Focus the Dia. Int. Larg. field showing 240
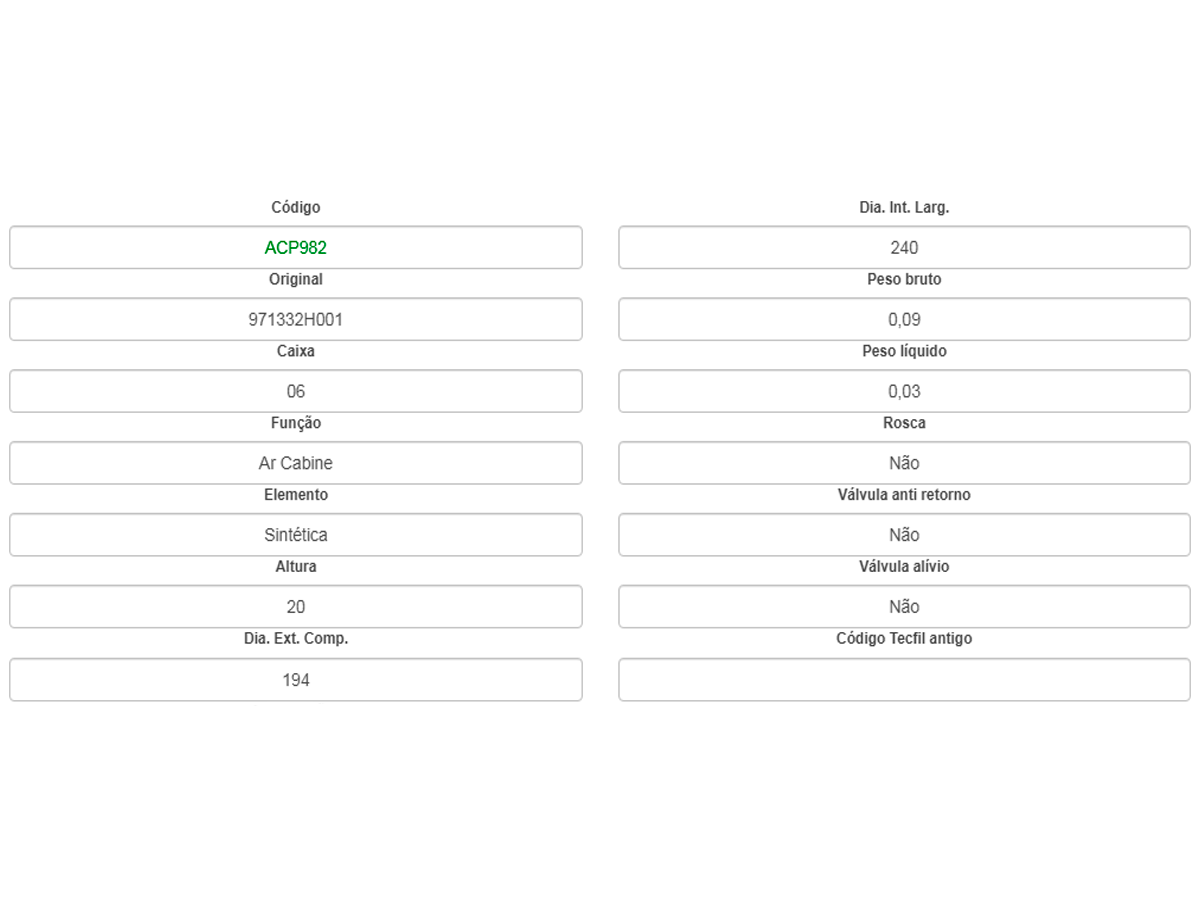This screenshot has height=900, width=1200. [904, 248]
